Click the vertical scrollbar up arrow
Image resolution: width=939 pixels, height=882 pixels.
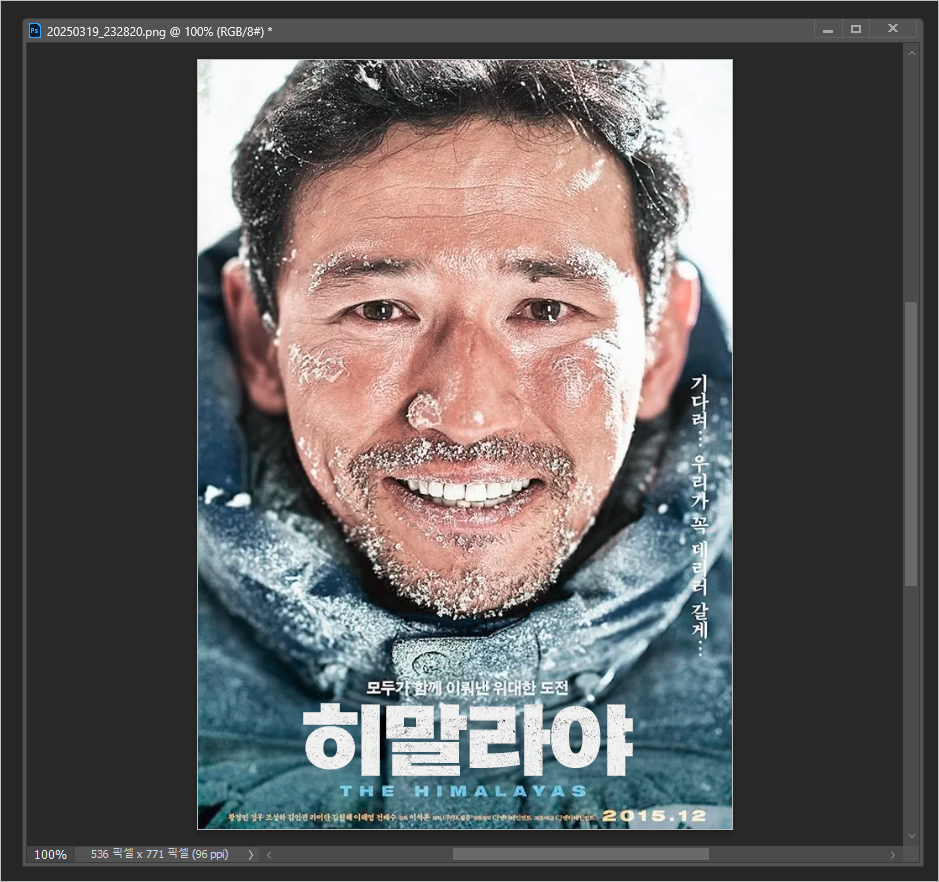[x=911, y=53]
